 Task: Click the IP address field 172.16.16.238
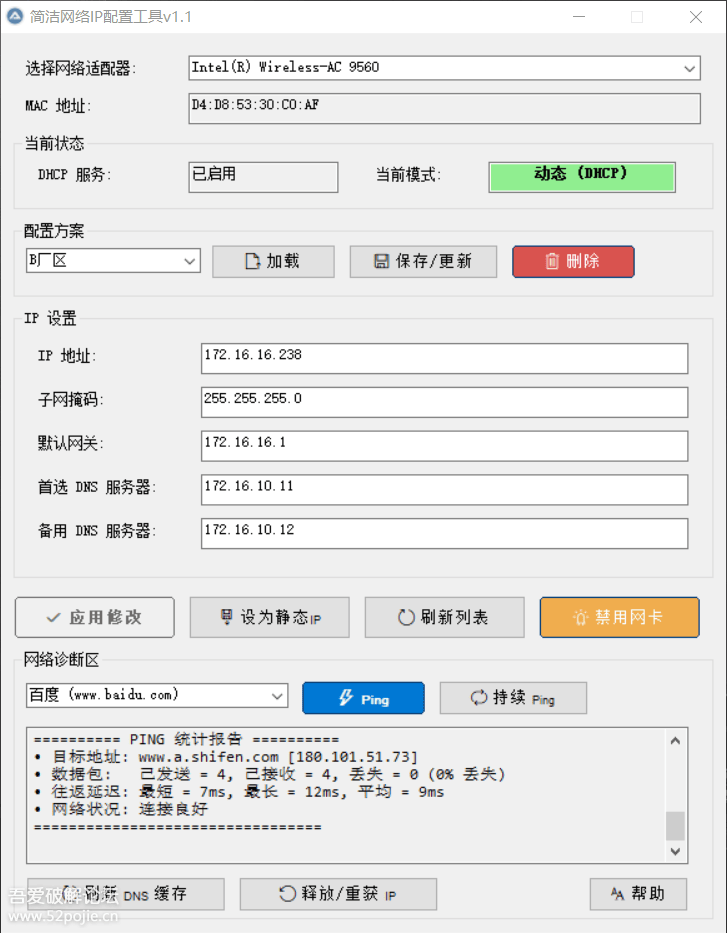point(444,358)
